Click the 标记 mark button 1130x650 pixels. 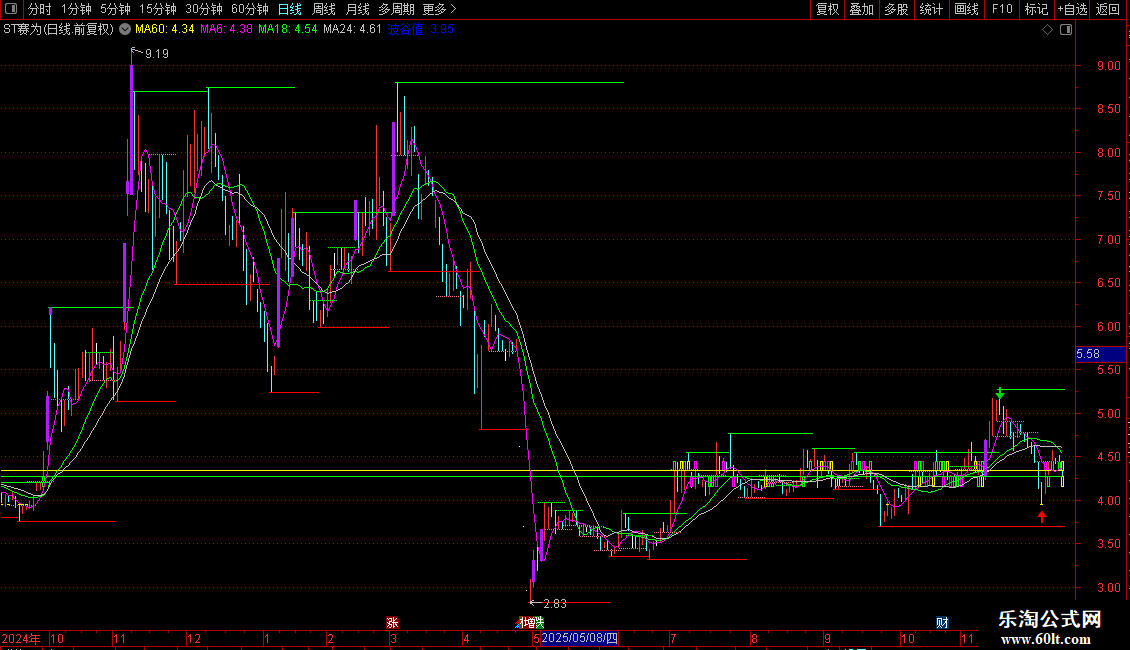coord(1036,9)
